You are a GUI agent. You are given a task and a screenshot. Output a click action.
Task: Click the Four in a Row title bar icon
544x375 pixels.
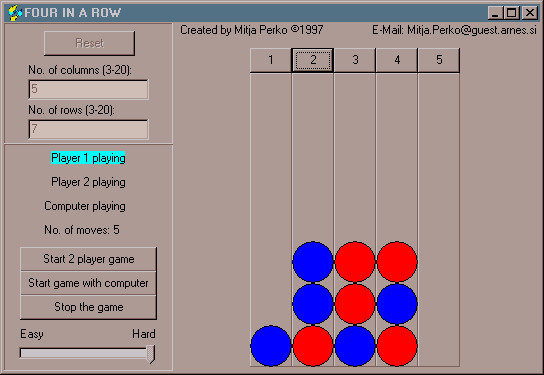tap(15, 13)
